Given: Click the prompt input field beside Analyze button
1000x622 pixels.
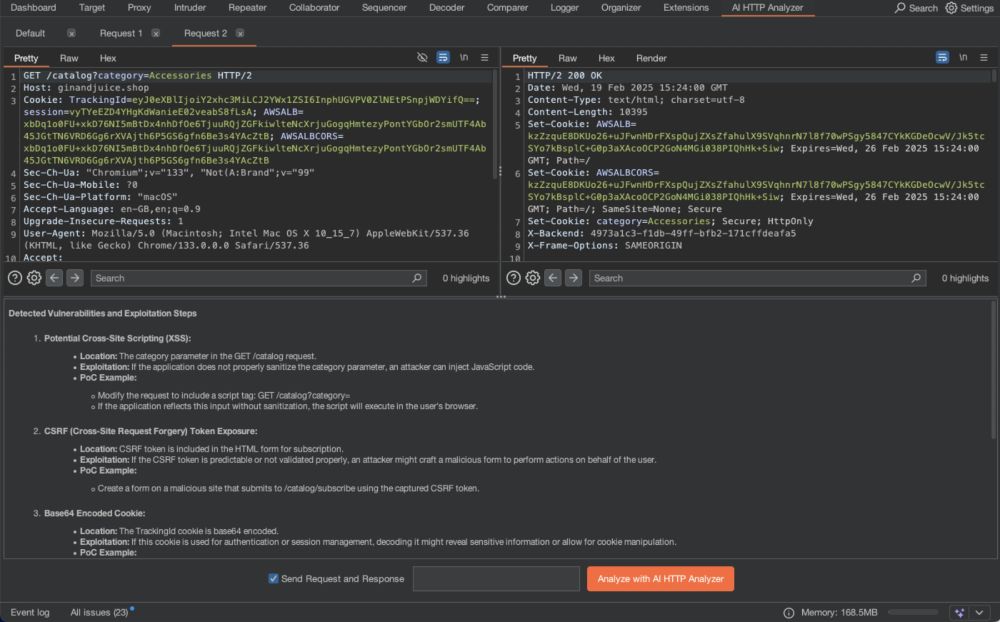Looking at the screenshot, I should [x=496, y=579].
